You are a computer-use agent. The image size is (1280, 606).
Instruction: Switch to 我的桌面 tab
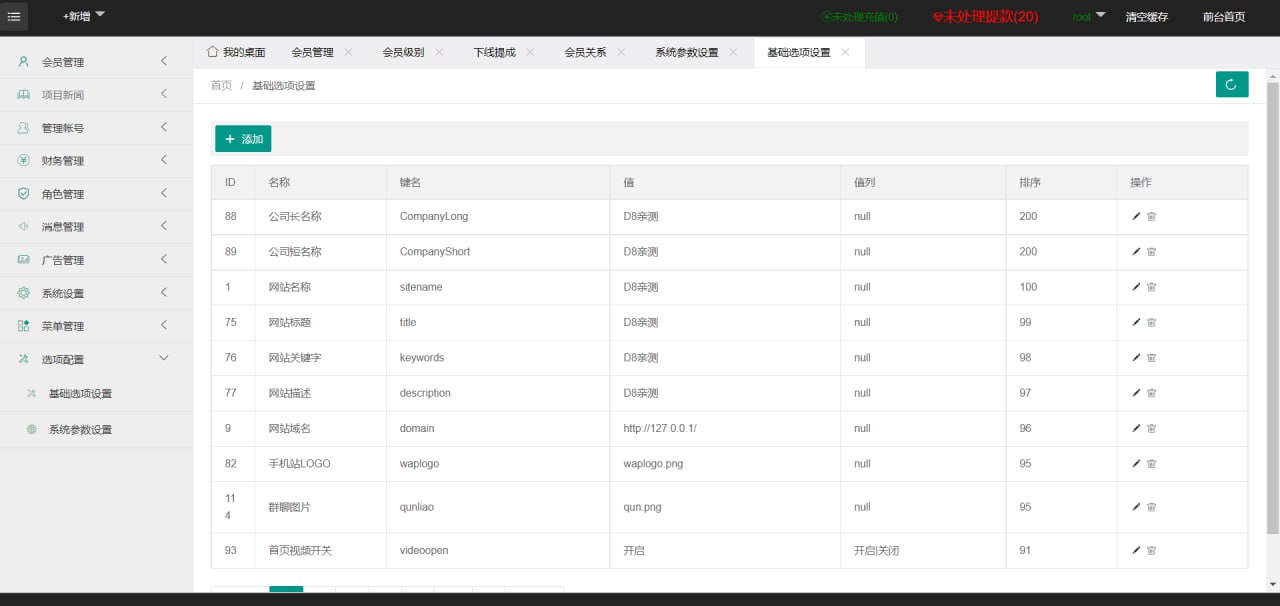pos(236,52)
